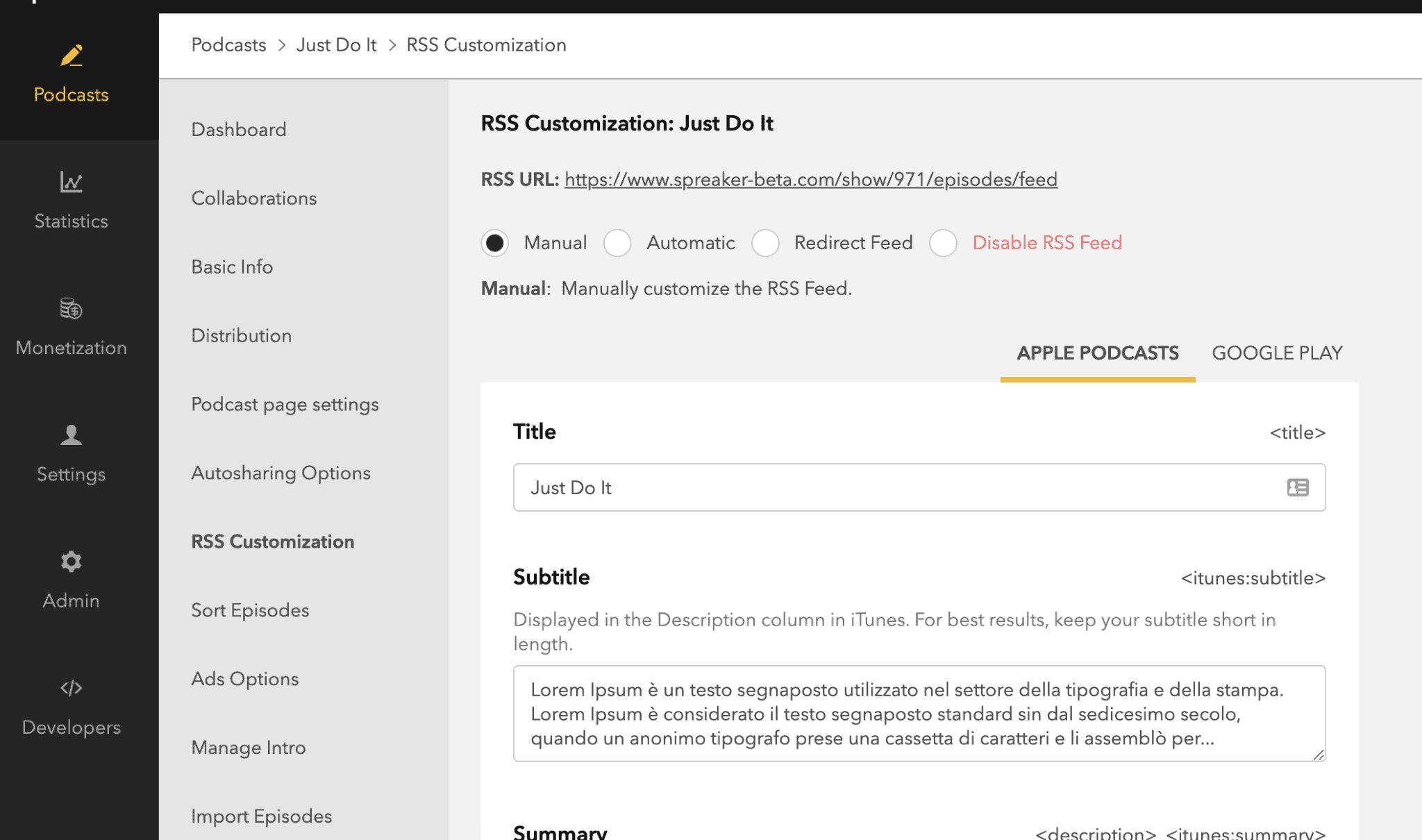
Task: Click the Subtitle text area
Action: 918,714
